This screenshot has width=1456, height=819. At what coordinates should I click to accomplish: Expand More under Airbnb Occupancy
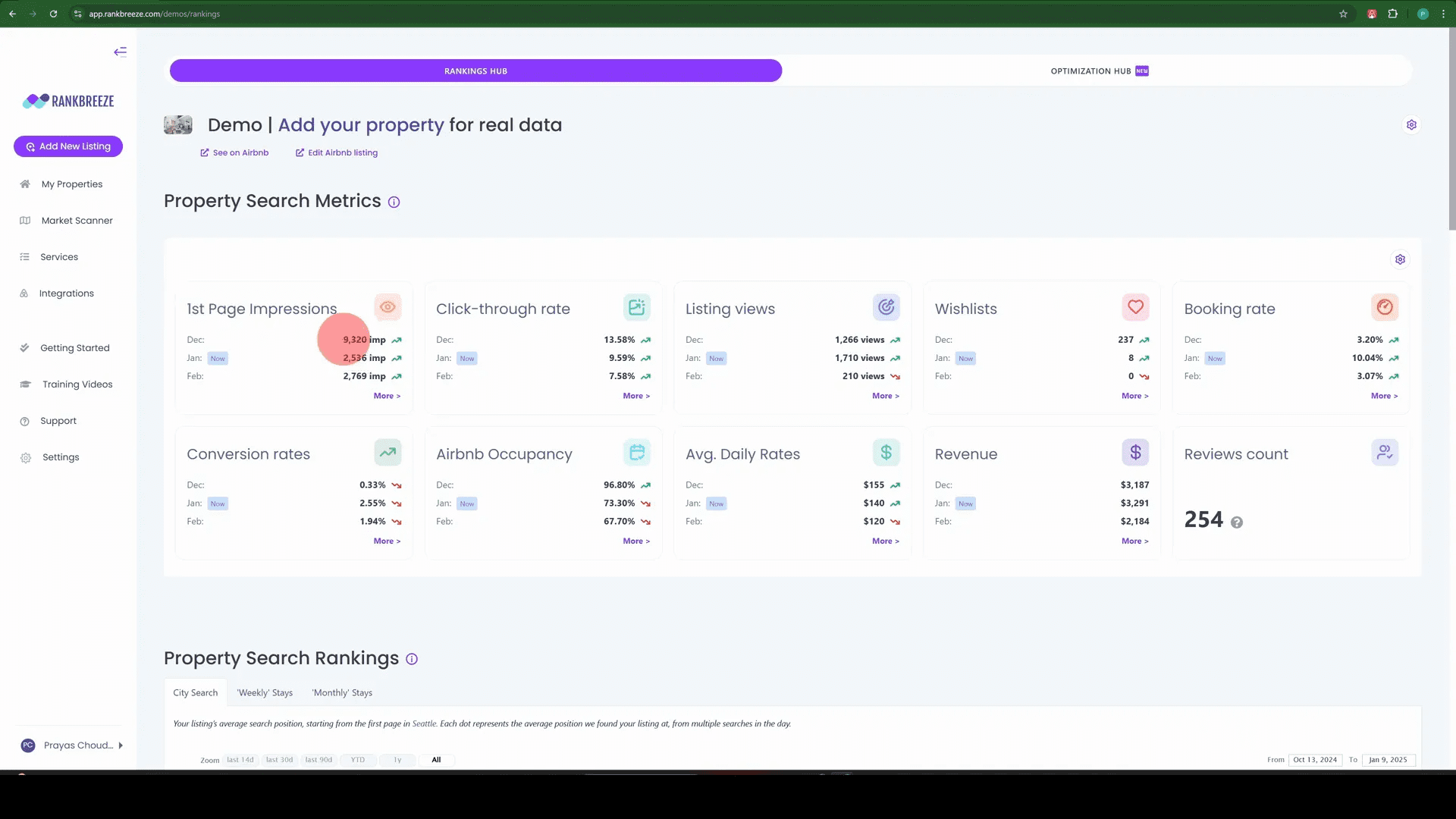pos(636,541)
